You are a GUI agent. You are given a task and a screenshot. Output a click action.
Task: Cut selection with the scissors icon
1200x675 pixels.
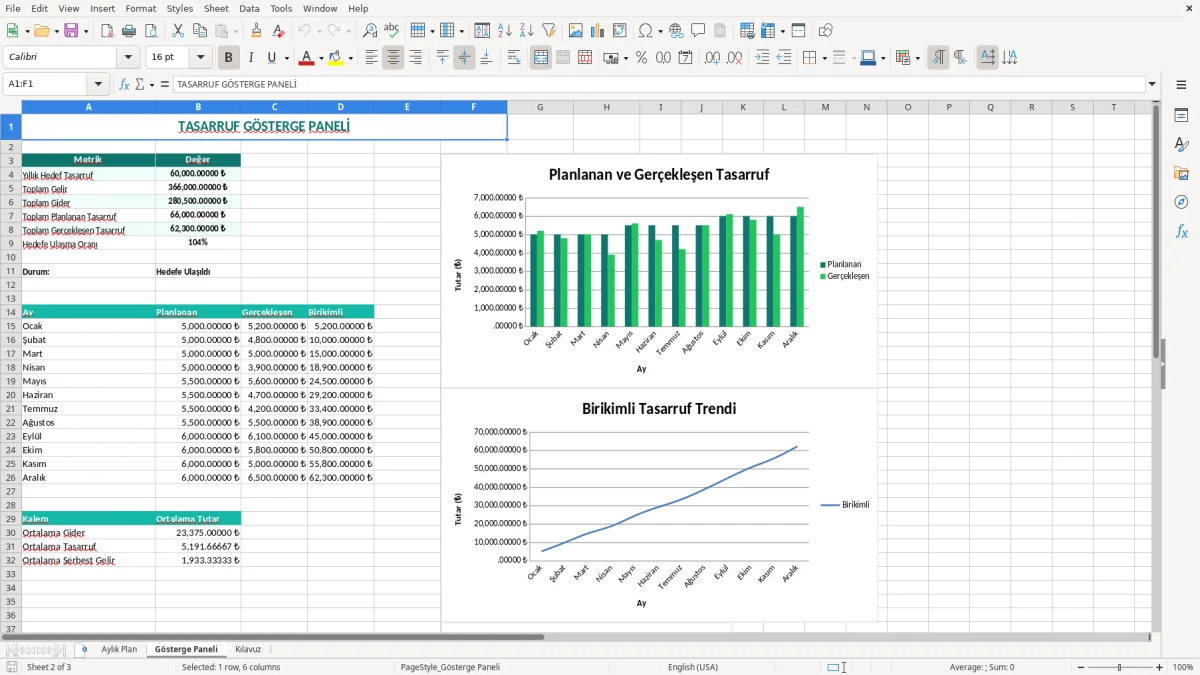pyautogui.click(x=177, y=31)
